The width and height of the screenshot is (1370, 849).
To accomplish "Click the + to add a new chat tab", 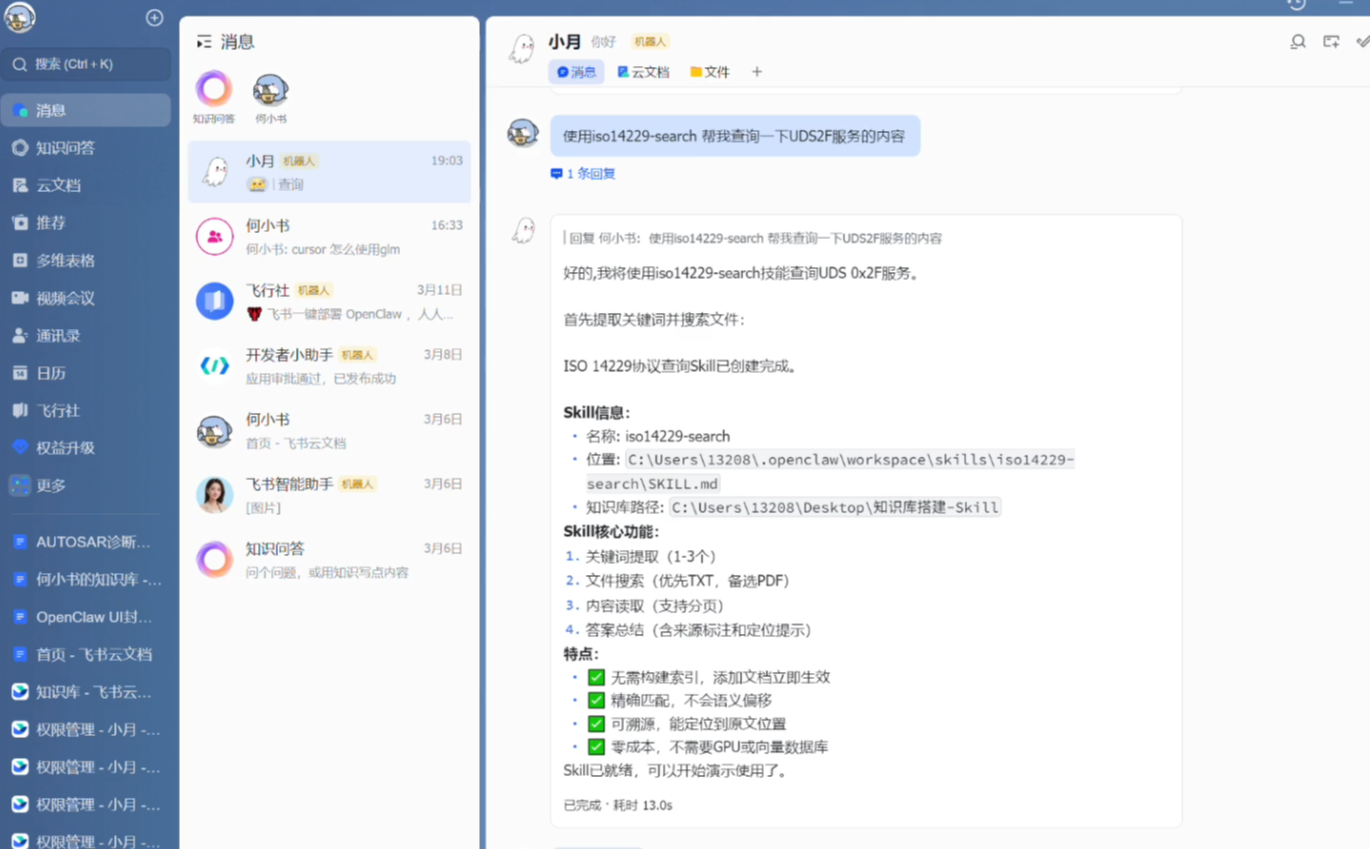I will click(757, 71).
